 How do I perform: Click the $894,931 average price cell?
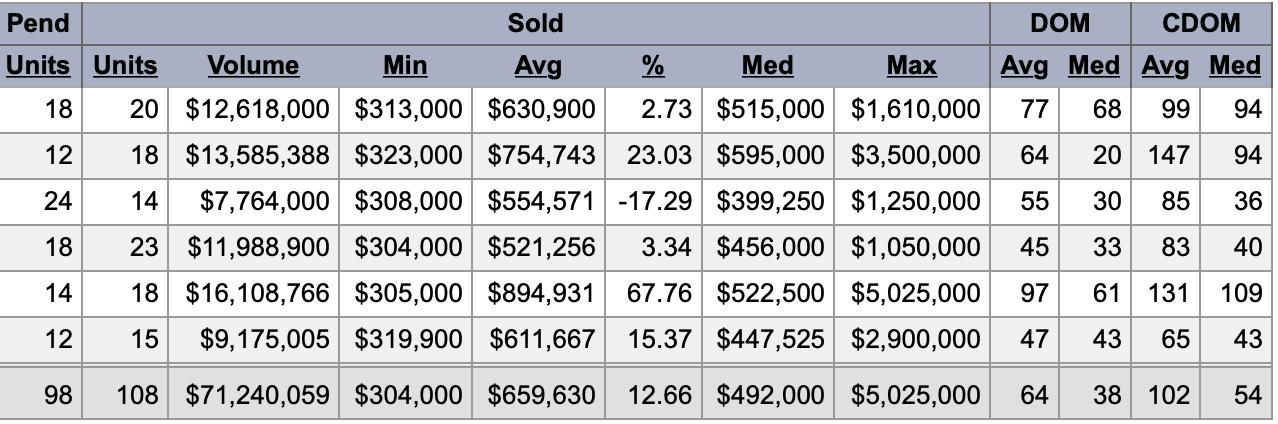coord(541,293)
